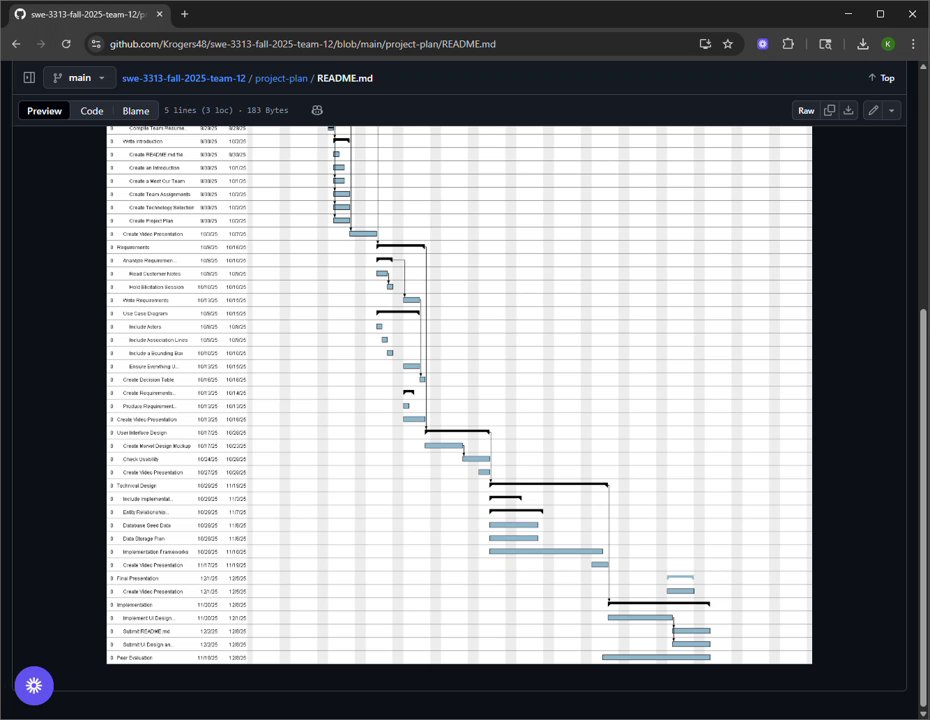The width and height of the screenshot is (930, 720).
Task: Download raw file icon in file toolbar
Action: (849, 110)
